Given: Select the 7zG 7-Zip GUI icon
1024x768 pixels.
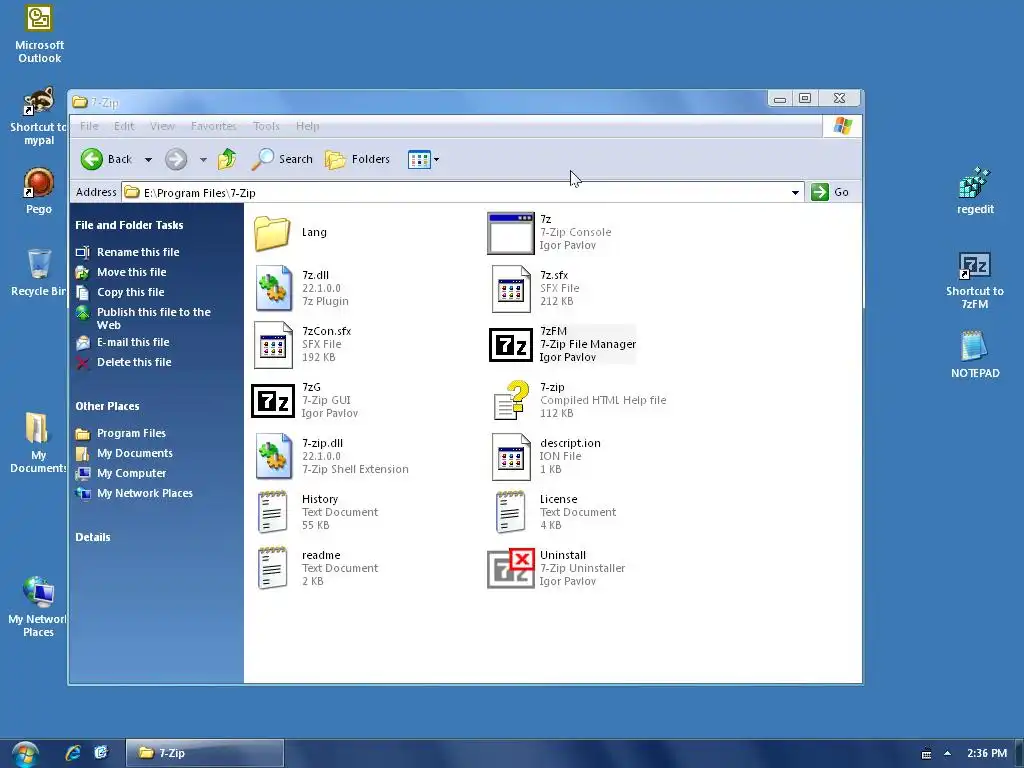Looking at the screenshot, I should (x=273, y=400).
